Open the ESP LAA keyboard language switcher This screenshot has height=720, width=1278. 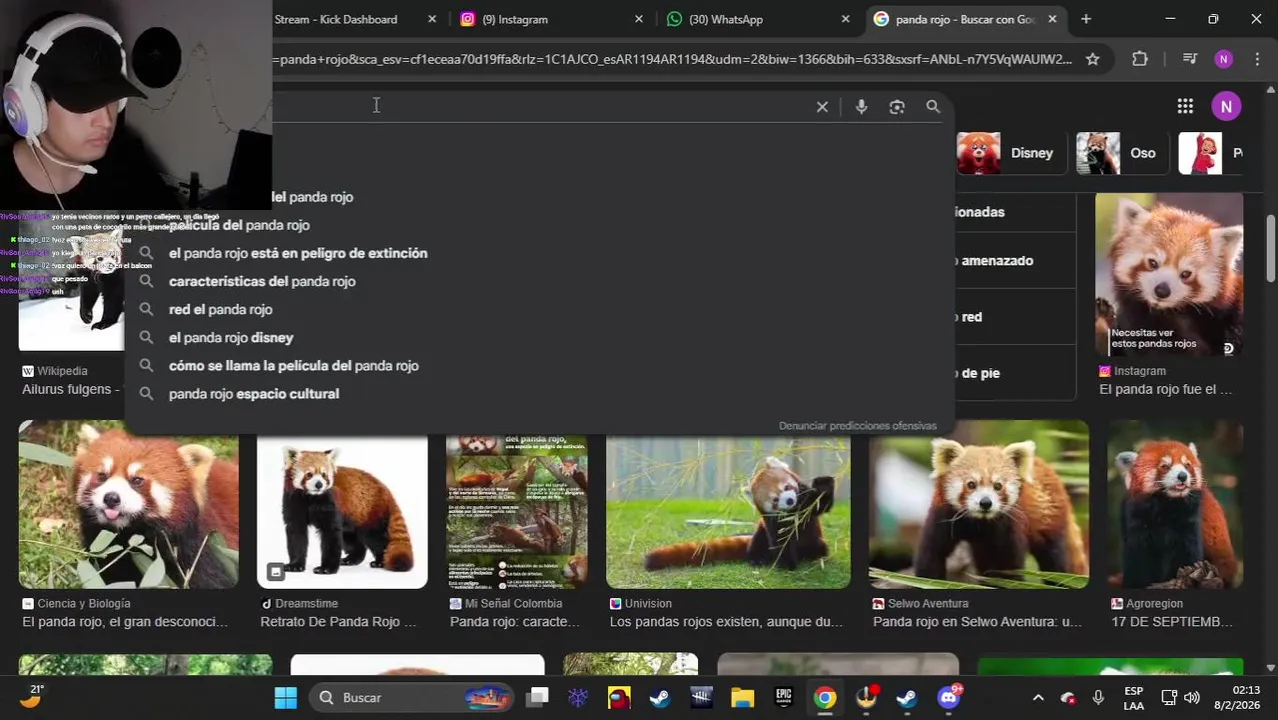click(x=1133, y=697)
